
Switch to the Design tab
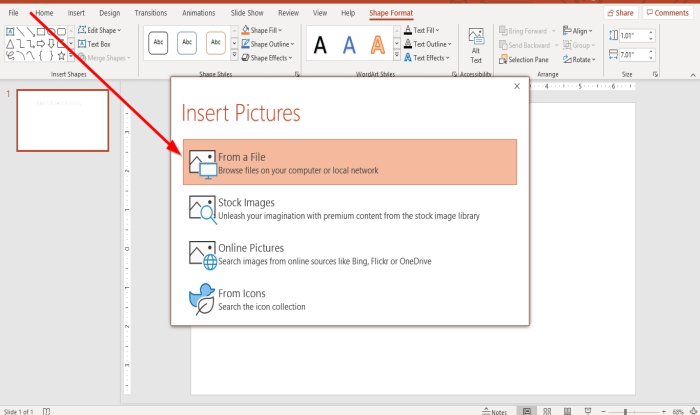tap(109, 13)
